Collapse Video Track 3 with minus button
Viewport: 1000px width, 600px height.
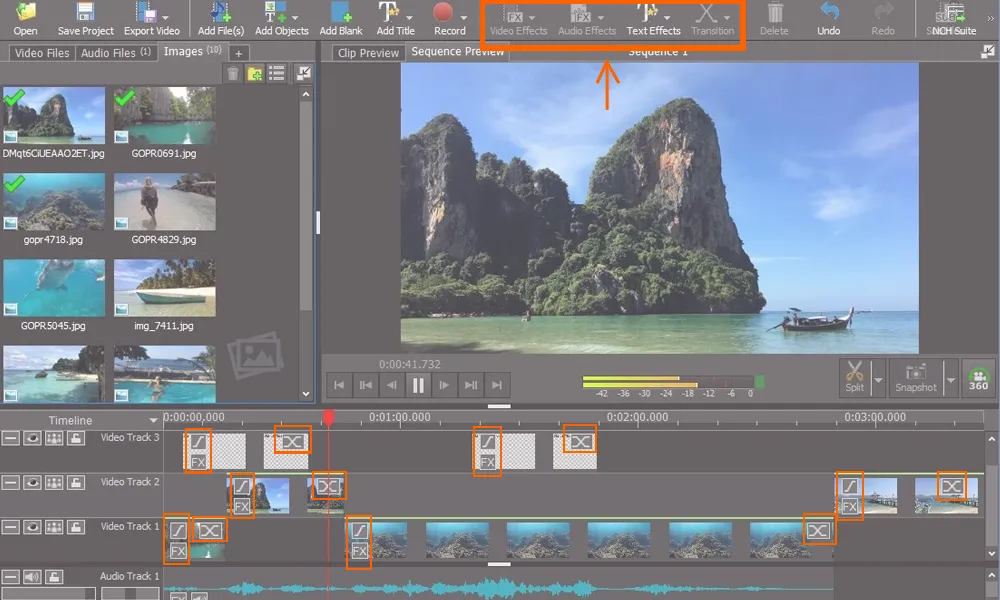point(10,438)
